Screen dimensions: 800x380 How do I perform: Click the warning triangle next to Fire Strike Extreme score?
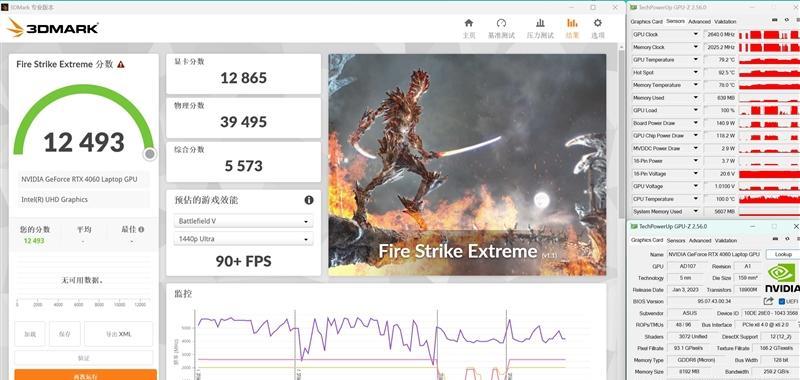pyautogui.click(x=120, y=64)
